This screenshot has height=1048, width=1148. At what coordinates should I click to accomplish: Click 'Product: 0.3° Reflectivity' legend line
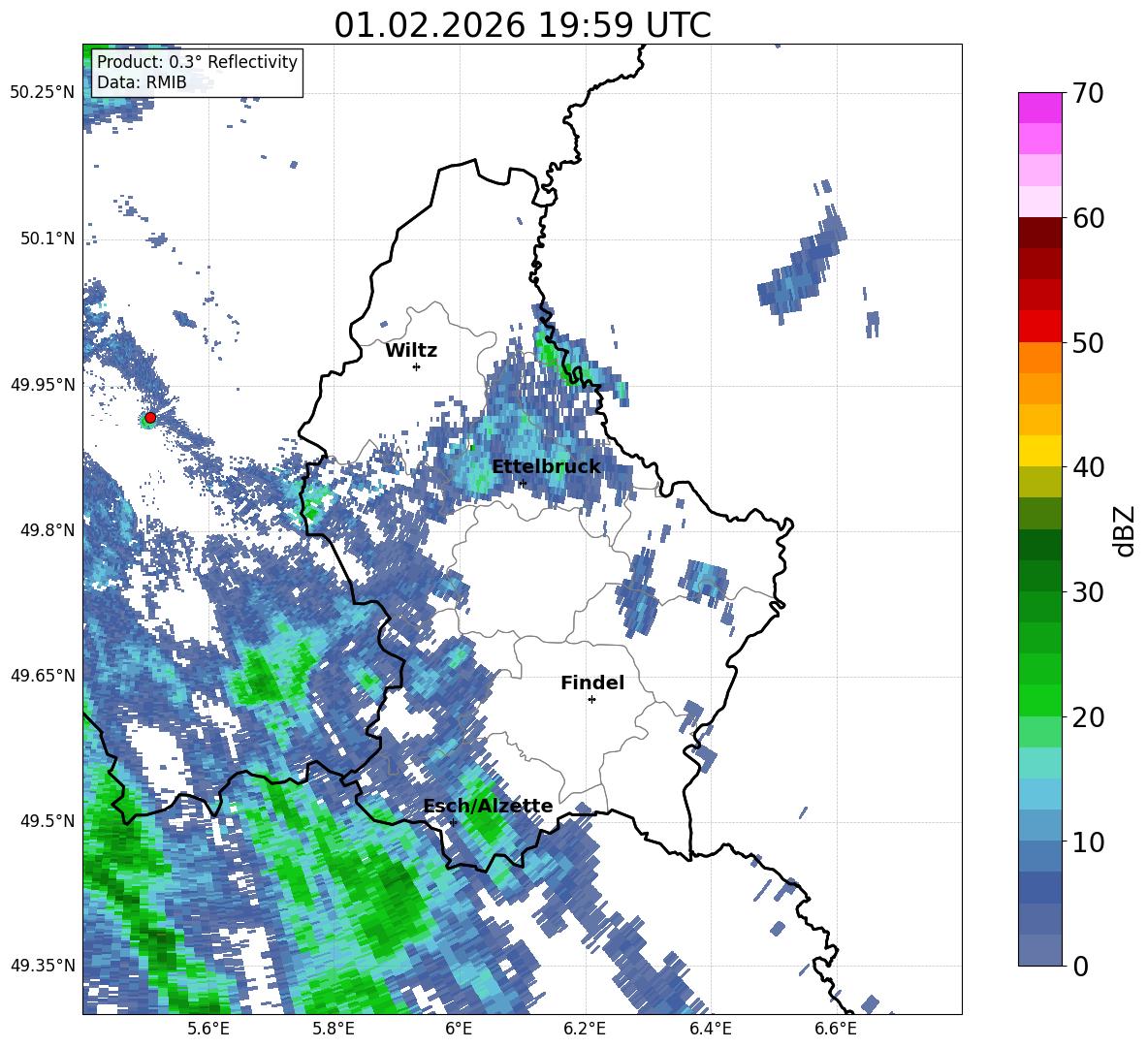(x=197, y=62)
